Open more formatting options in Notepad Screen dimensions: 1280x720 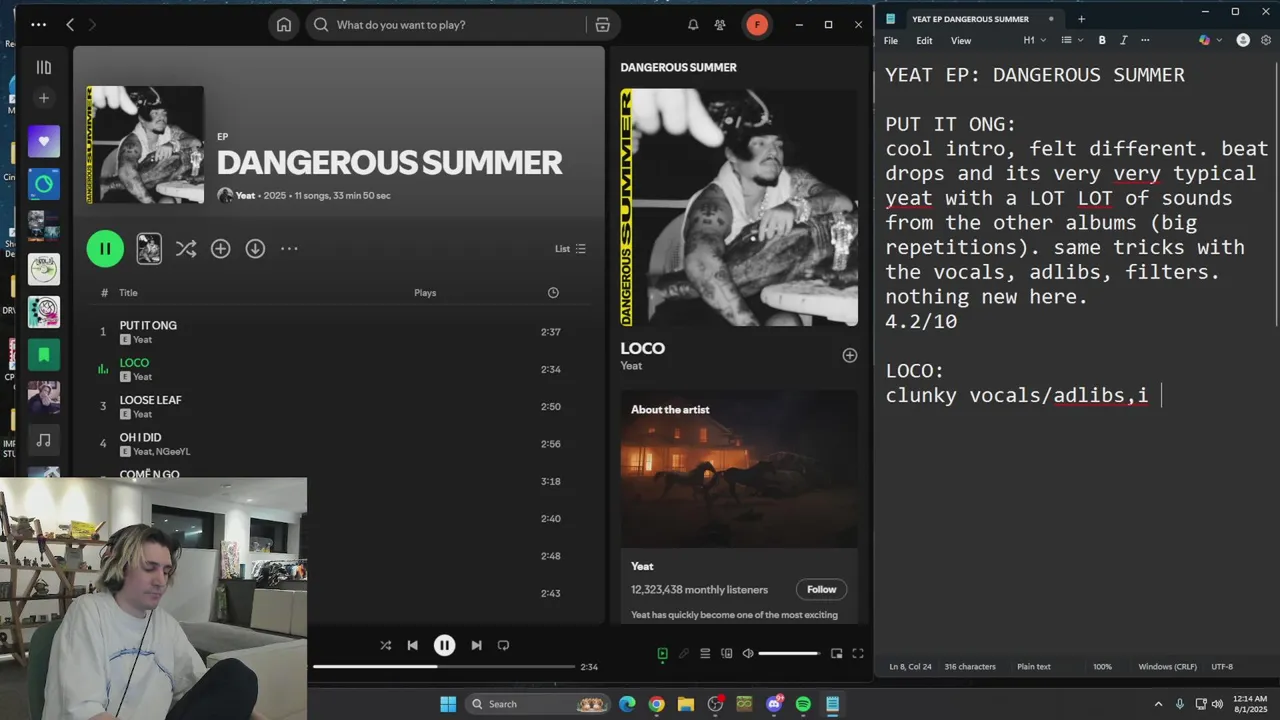[x=1145, y=41]
